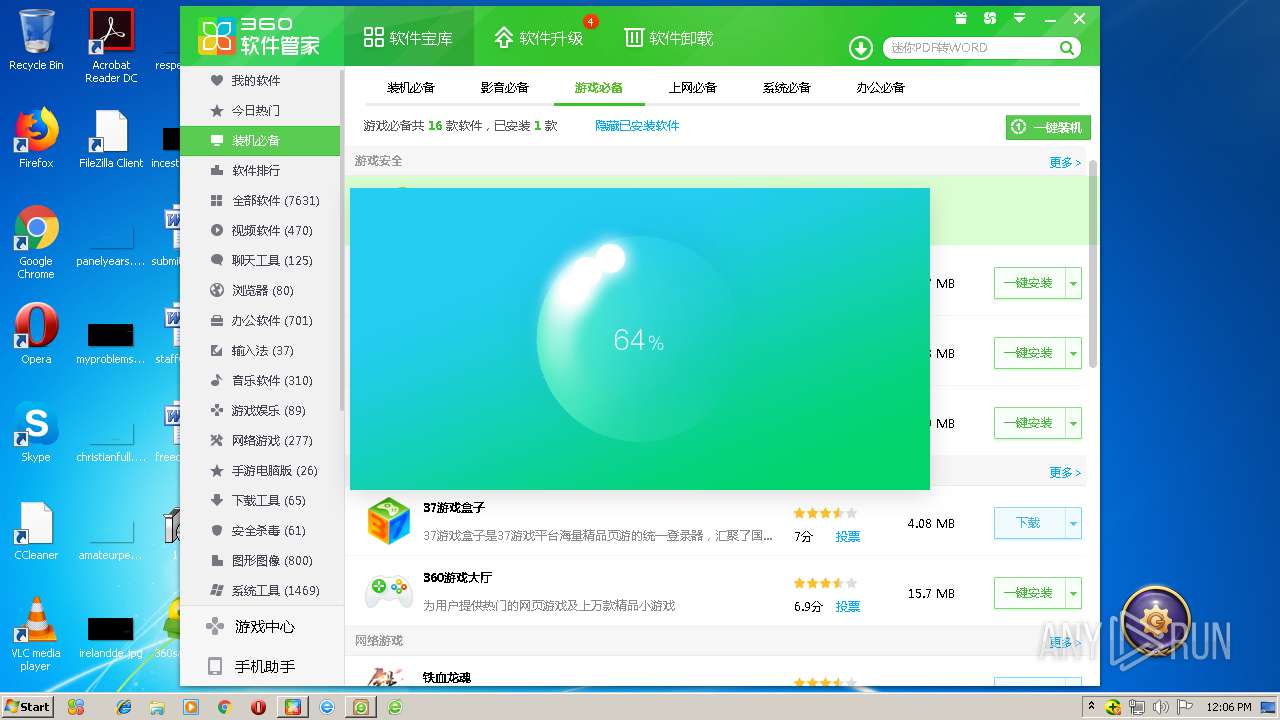Click the software list vertical scrollbar

[x=1093, y=264]
